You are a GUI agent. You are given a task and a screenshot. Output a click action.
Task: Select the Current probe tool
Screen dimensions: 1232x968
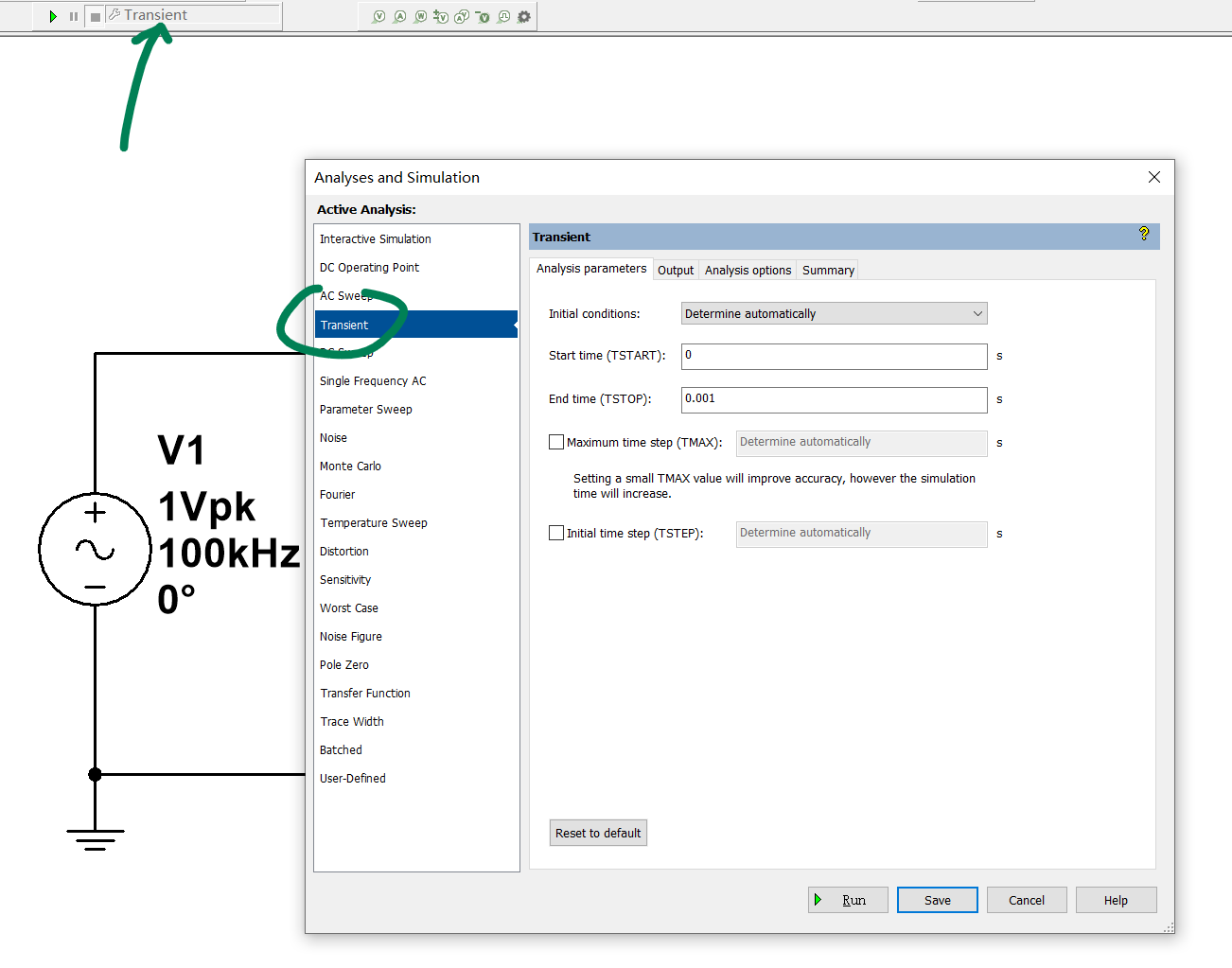[400, 16]
